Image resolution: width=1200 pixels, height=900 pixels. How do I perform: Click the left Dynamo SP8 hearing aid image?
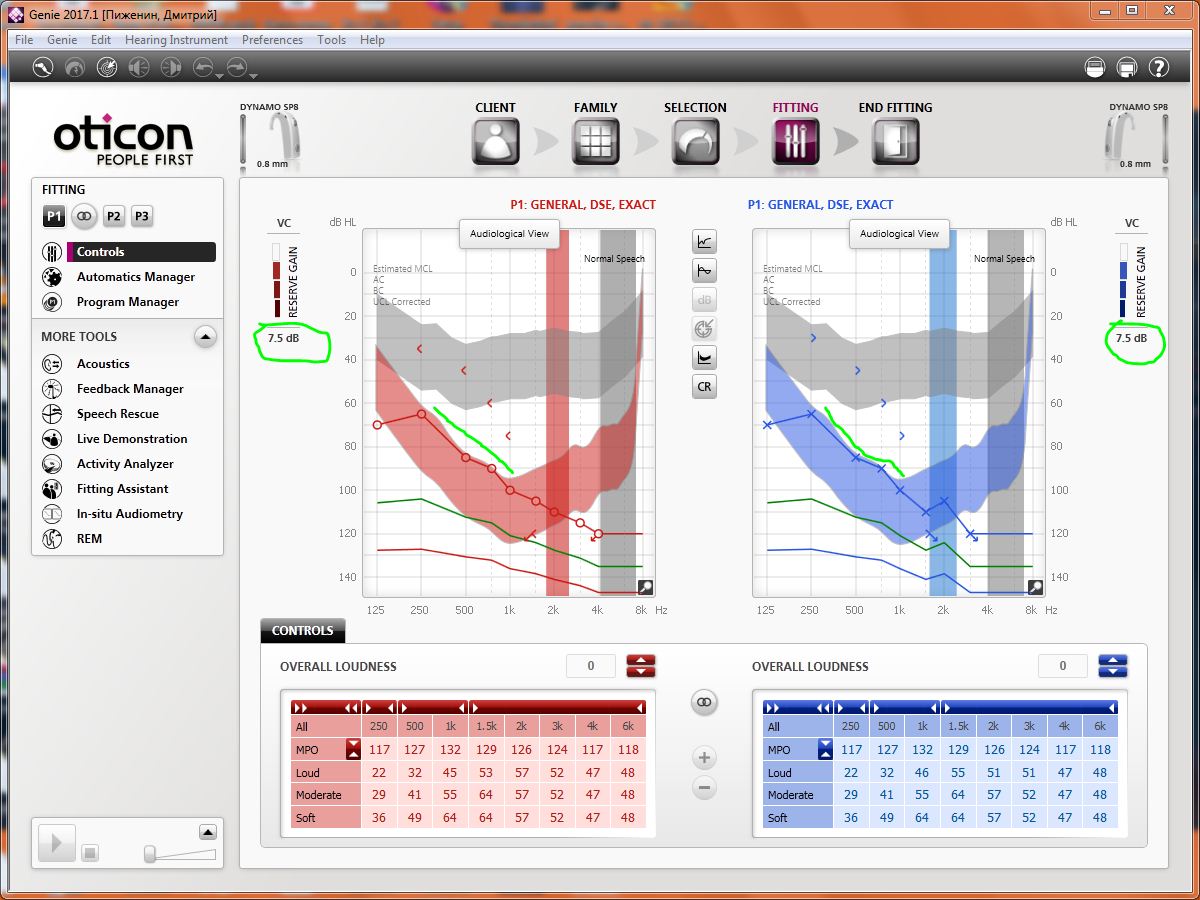(287, 138)
